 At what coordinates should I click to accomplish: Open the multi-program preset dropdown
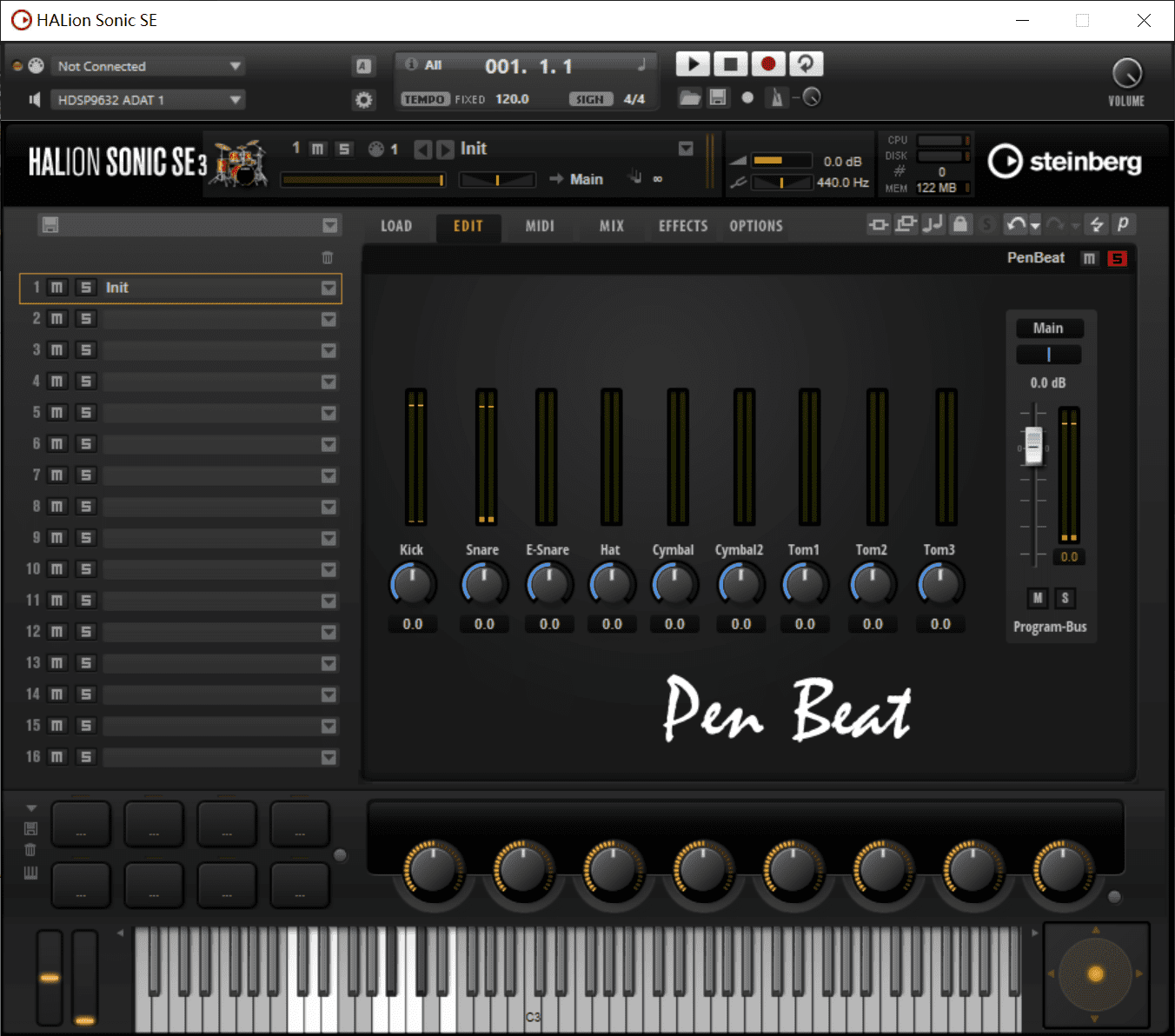pos(329,226)
